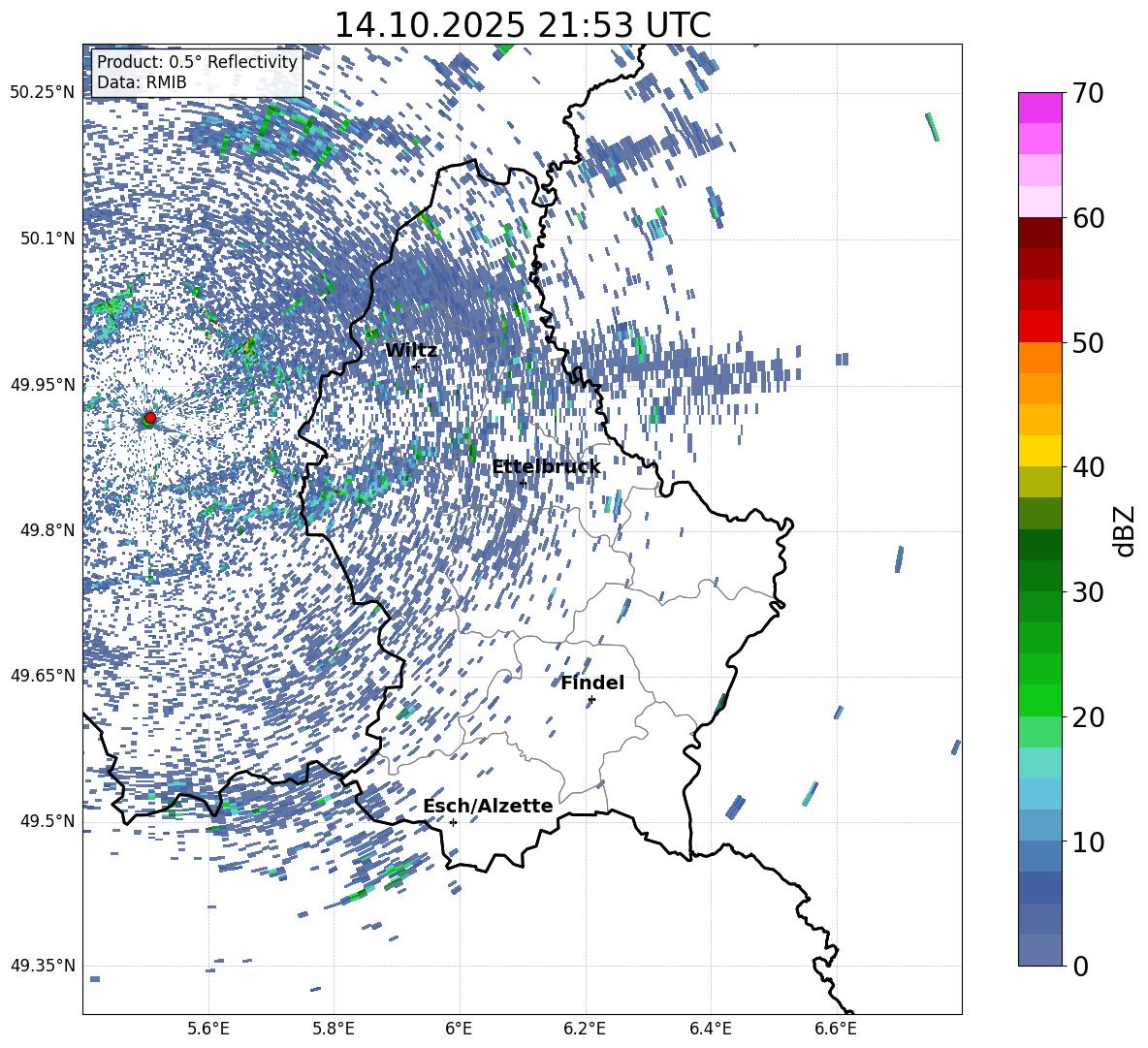Image resolution: width=1148 pixels, height=1048 pixels.
Task: Click the orange colorbar segment below 50
Action: 1039,358
